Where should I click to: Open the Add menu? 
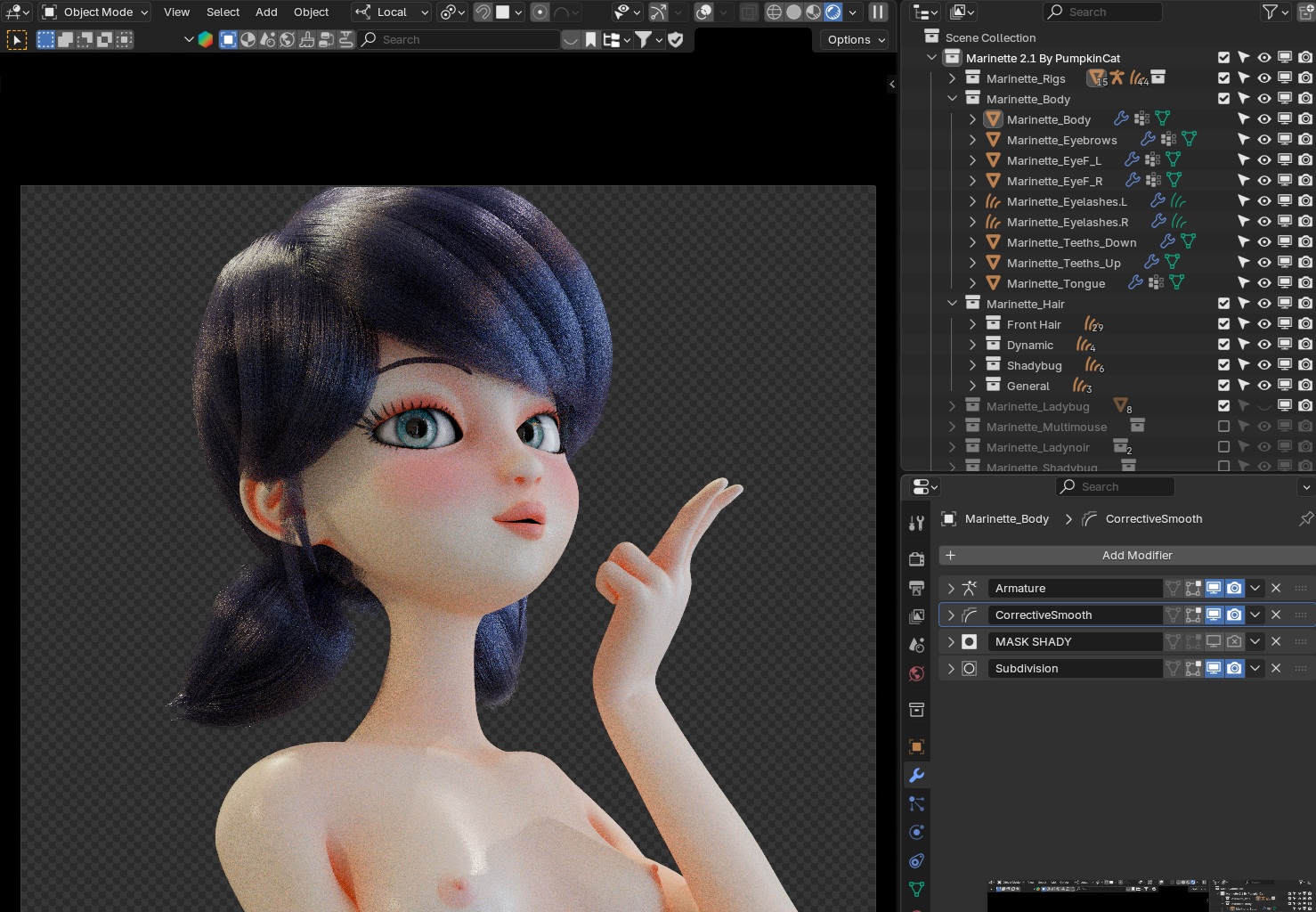click(x=266, y=12)
